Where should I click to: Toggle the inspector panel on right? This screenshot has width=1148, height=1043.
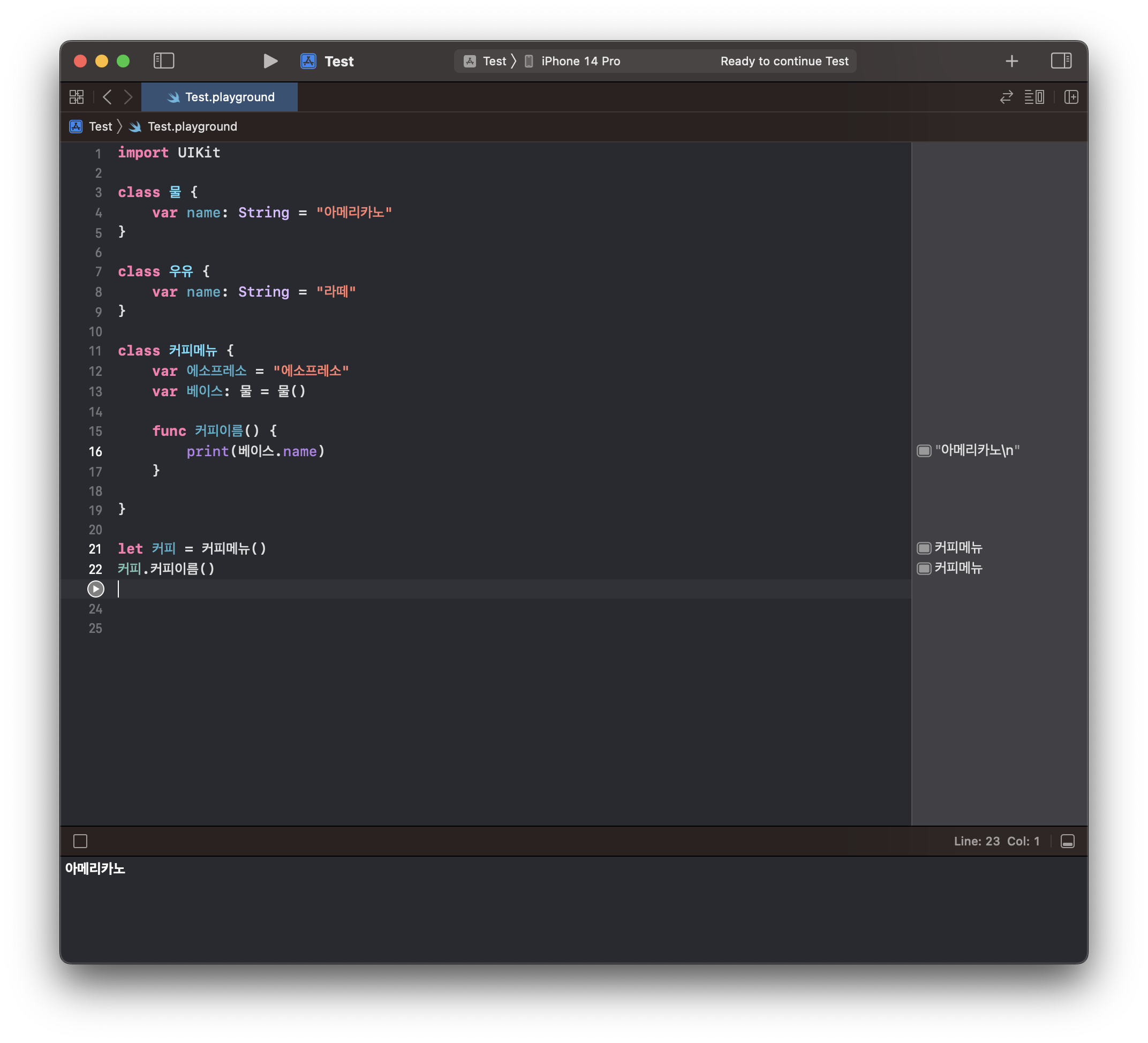[1061, 61]
